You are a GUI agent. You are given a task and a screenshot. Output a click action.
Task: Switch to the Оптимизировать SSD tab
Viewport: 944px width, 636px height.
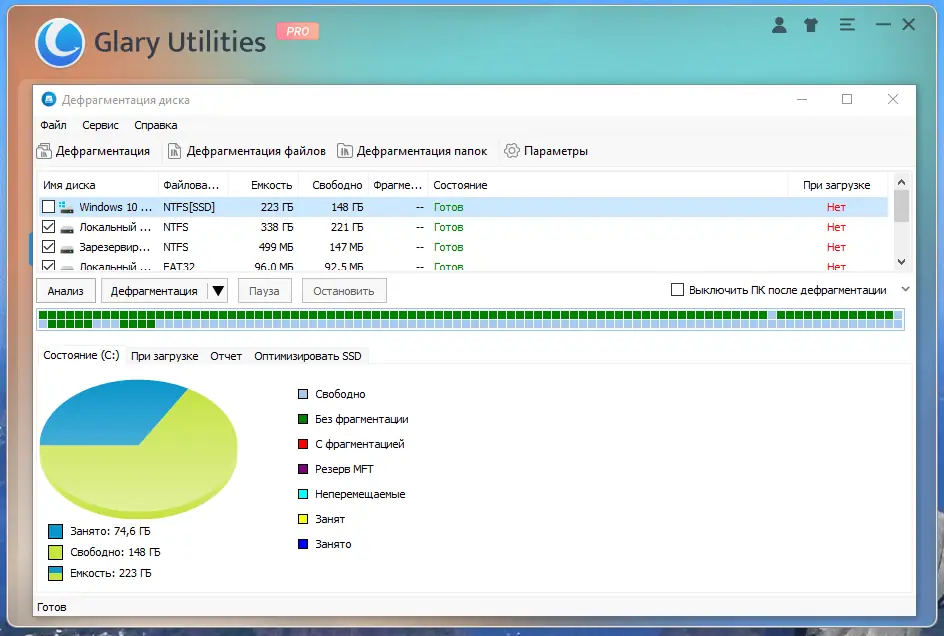pos(308,356)
